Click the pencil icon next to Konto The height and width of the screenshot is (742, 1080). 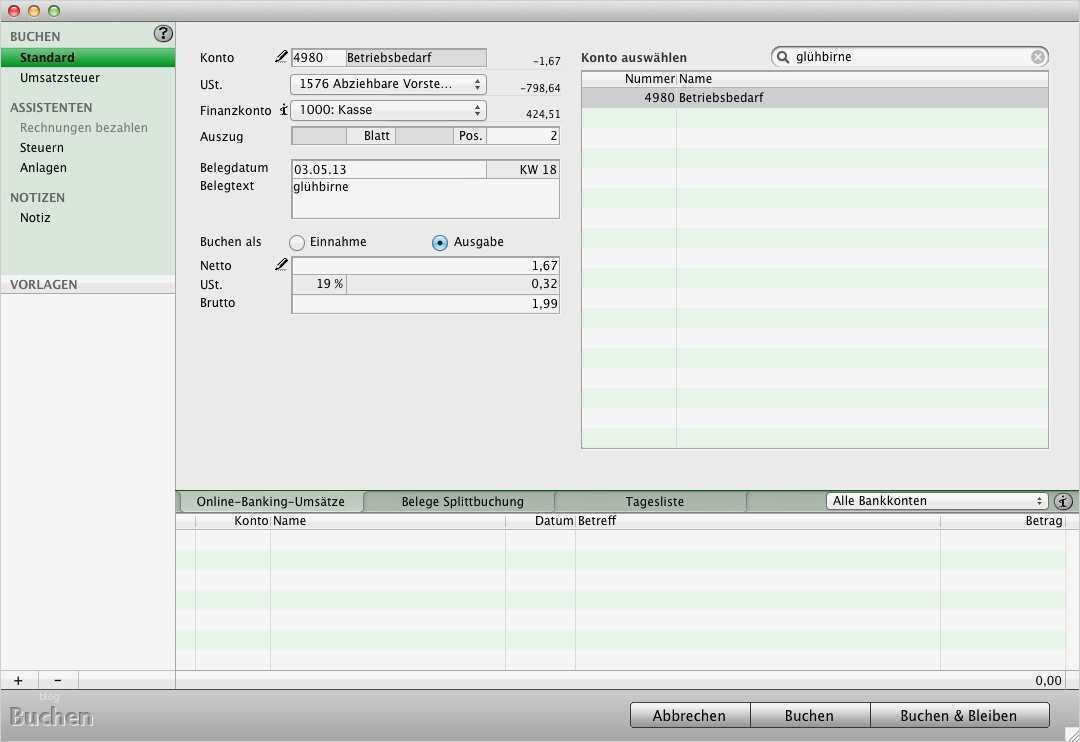(280, 56)
